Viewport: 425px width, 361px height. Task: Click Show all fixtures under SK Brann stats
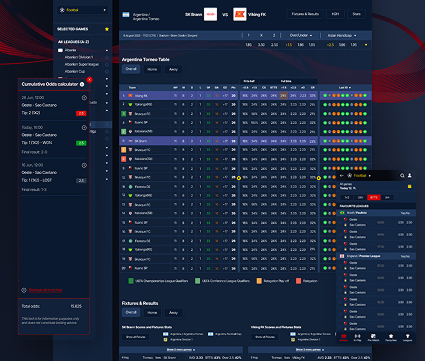[135, 337]
